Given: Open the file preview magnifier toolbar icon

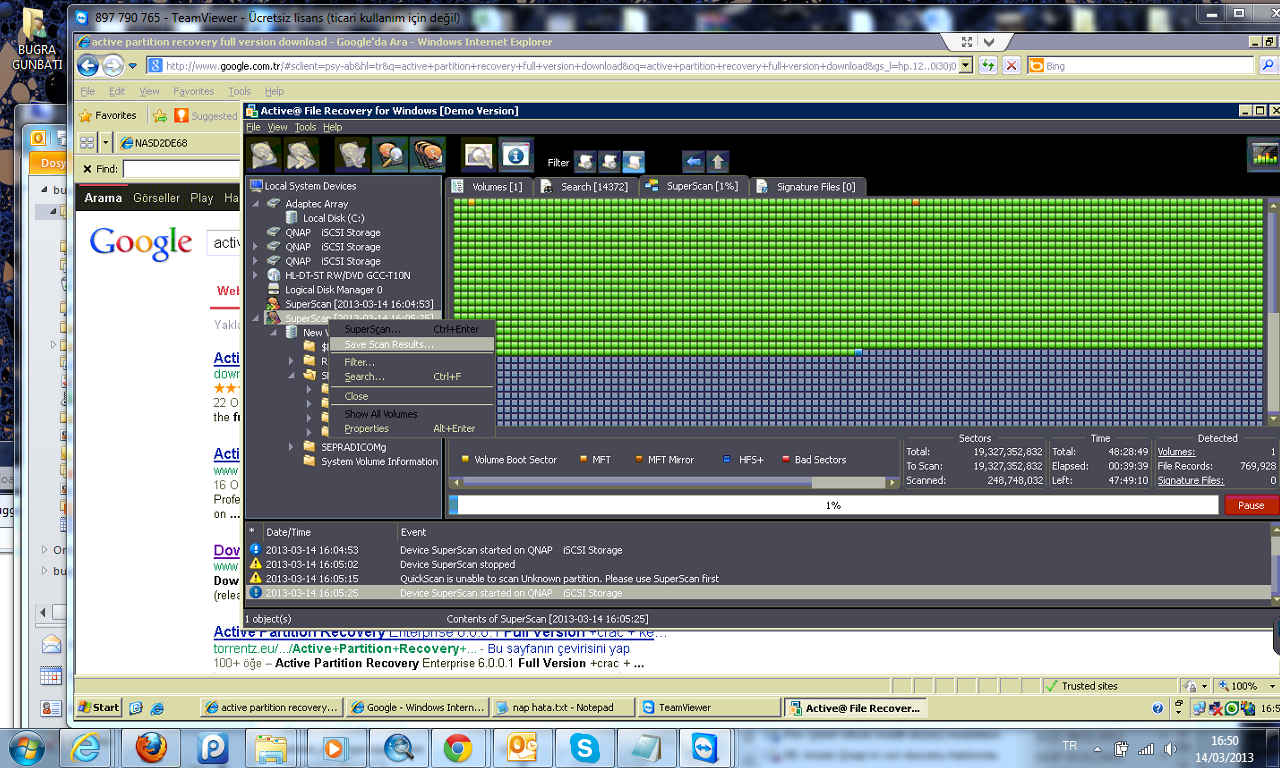Looking at the screenshot, I should click(x=478, y=155).
